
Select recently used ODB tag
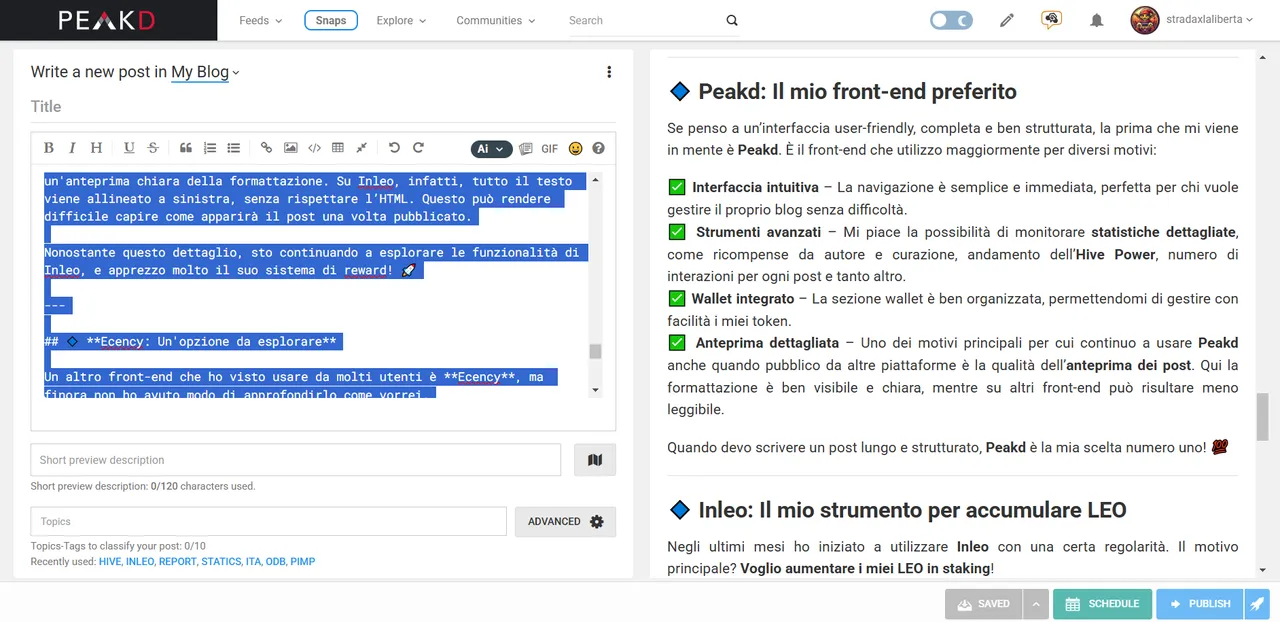click(x=276, y=562)
